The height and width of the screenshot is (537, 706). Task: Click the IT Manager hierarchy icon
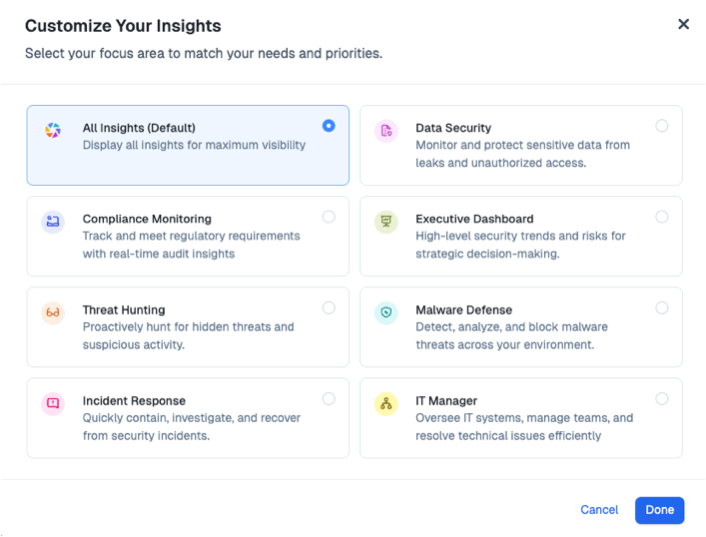386,404
